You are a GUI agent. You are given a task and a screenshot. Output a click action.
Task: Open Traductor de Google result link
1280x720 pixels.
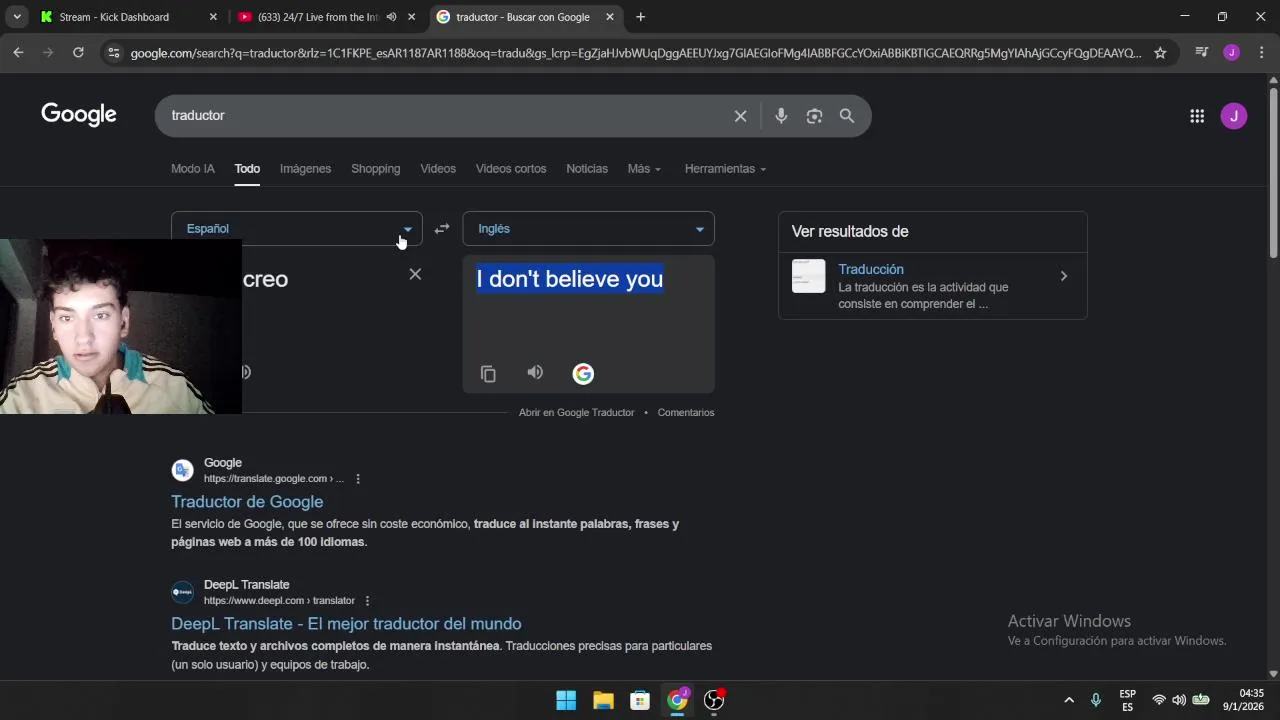(247, 502)
